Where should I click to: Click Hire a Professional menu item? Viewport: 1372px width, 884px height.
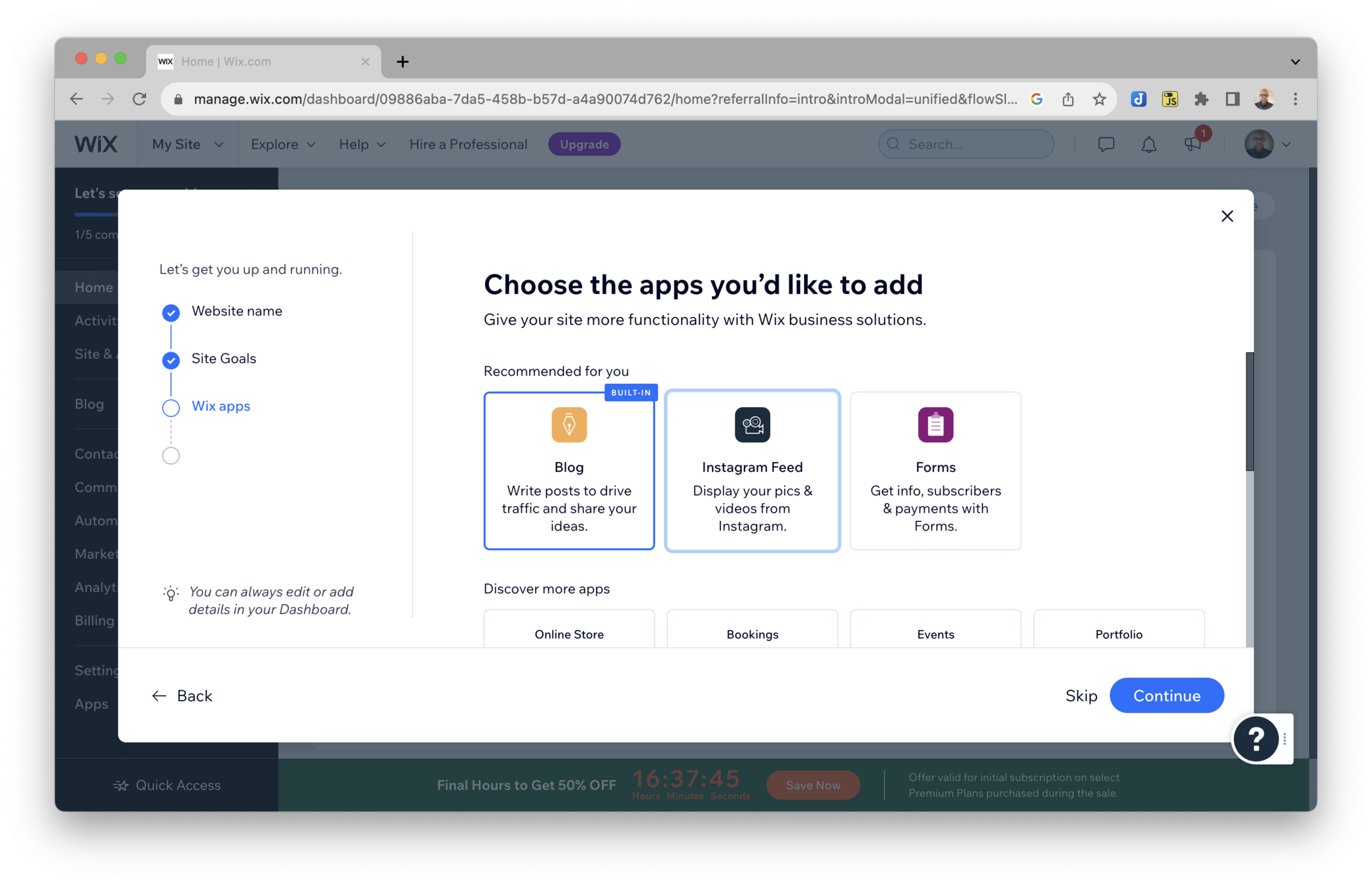point(468,144)
